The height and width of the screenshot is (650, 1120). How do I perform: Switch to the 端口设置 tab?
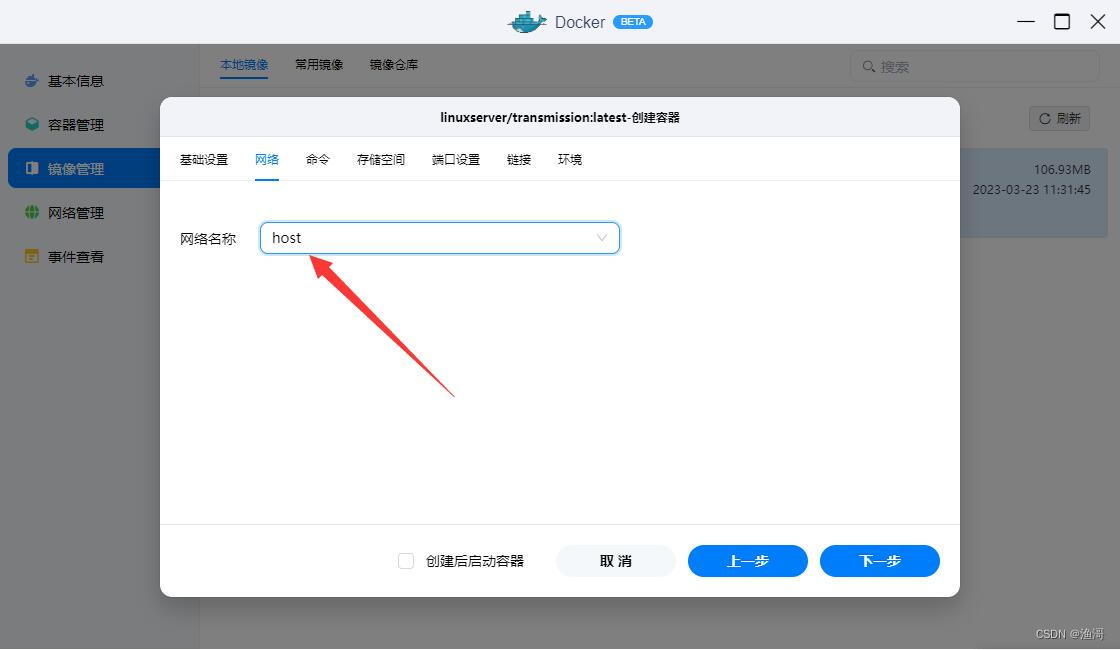tap(455, 159)
